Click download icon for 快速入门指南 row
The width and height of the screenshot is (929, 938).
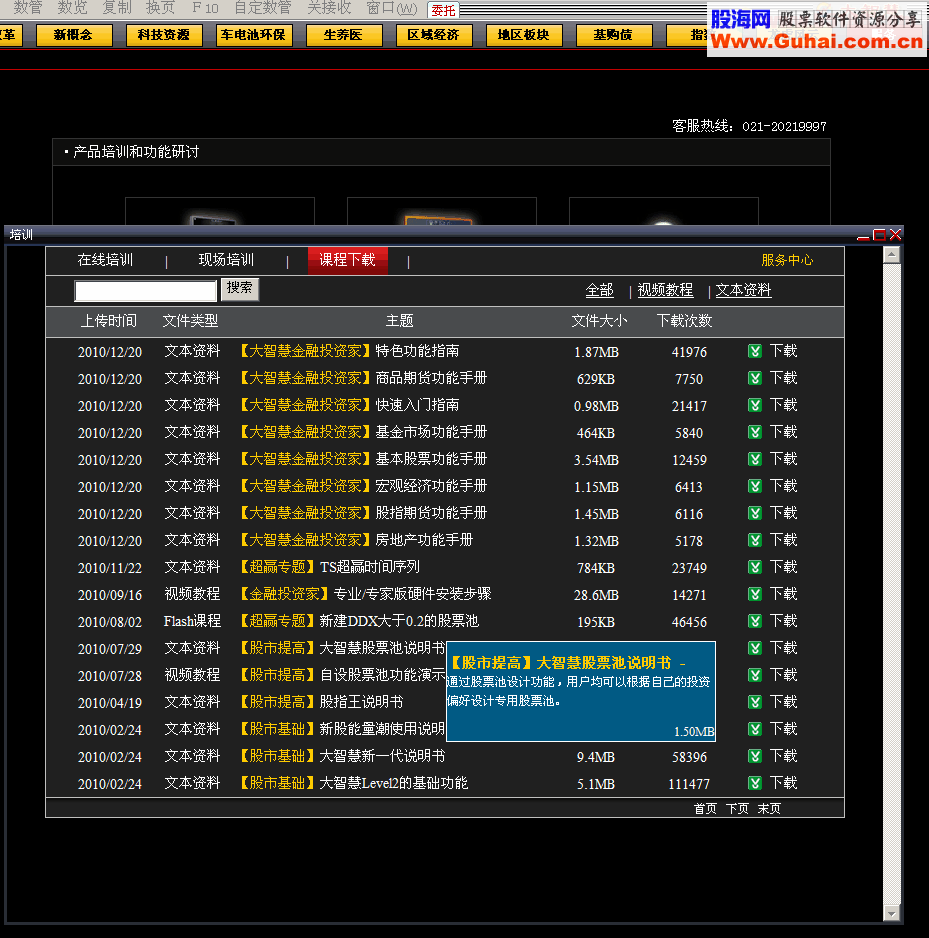tap(754, 405)
